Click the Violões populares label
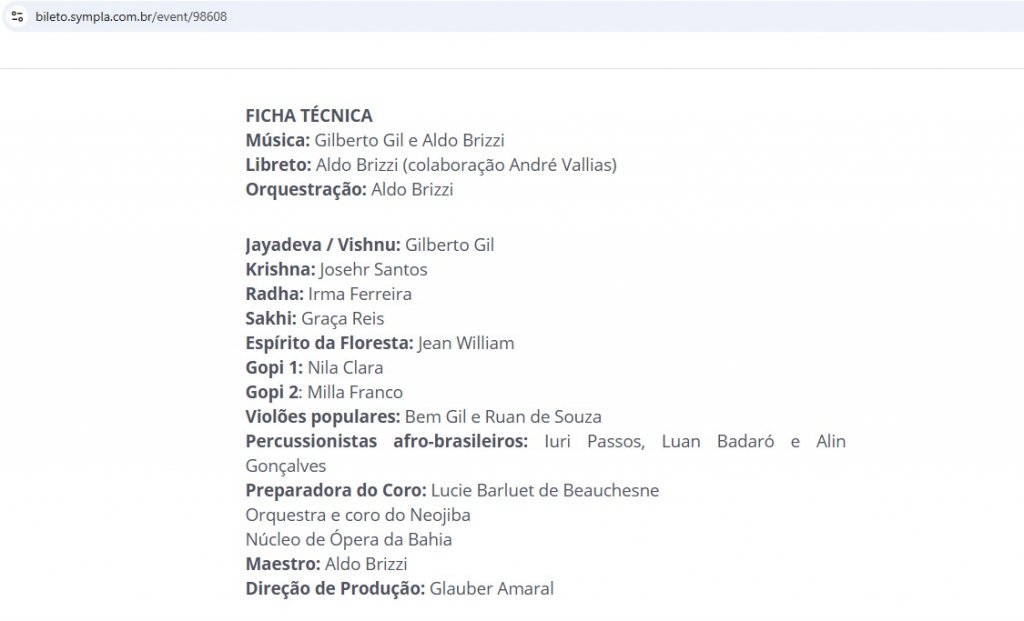 coord(322,417)
